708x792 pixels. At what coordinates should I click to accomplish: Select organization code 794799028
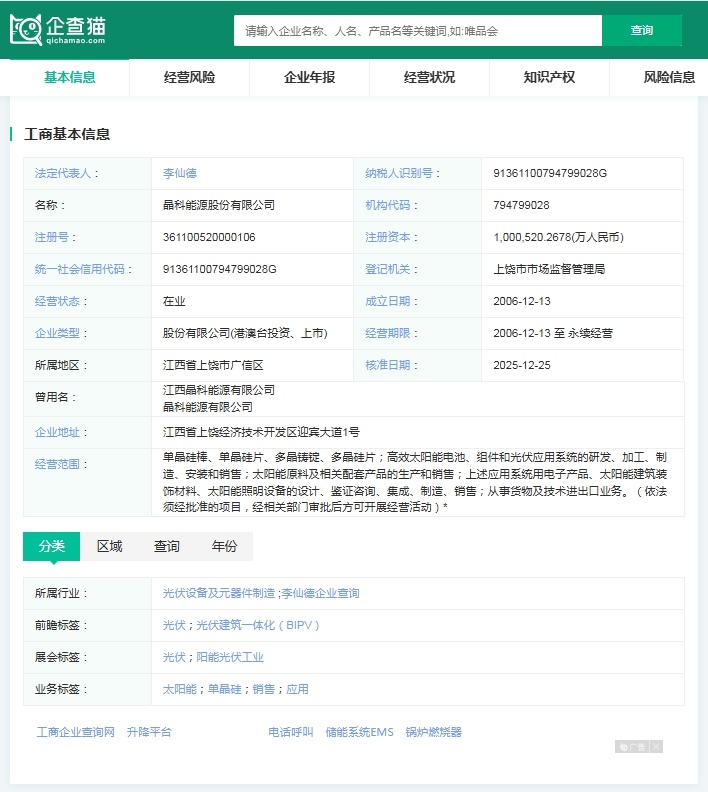click(x=521, y=205)
